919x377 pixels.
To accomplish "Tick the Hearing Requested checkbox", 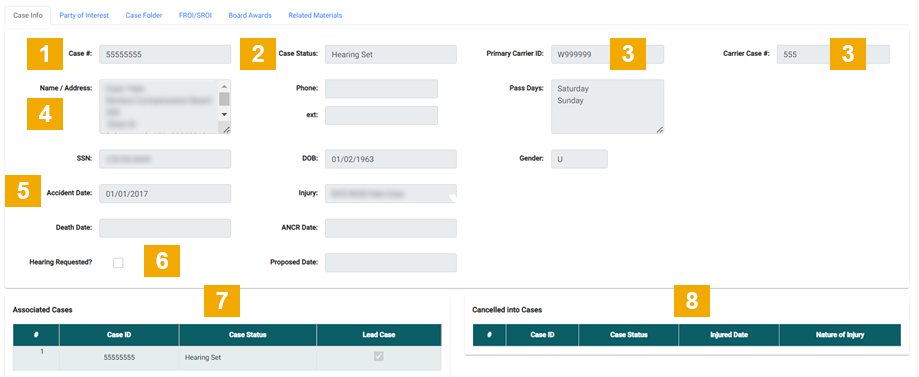I will tap(118, 263).
